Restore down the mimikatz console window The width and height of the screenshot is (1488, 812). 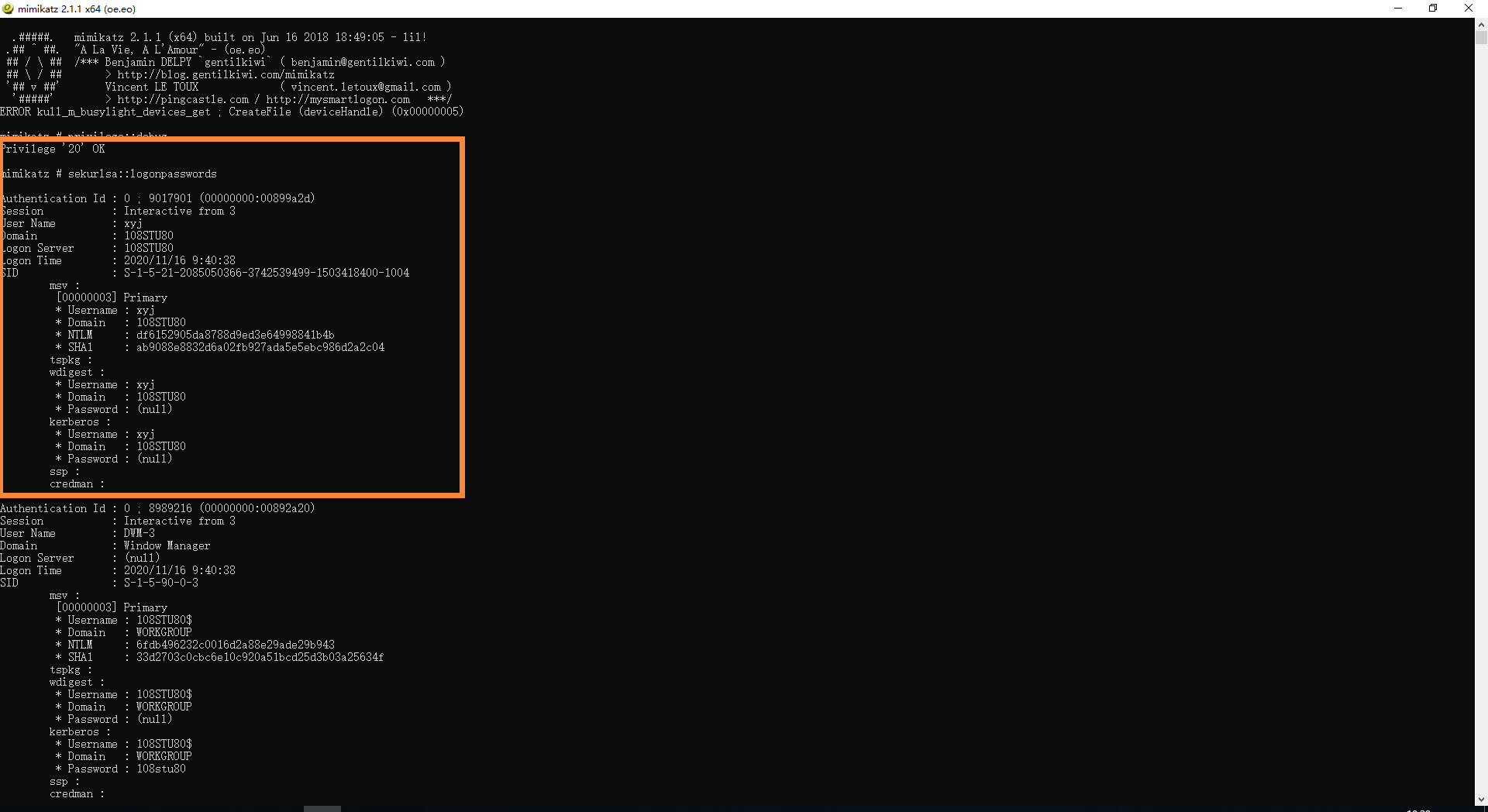pyautogui.click(x=1433, y=9)
